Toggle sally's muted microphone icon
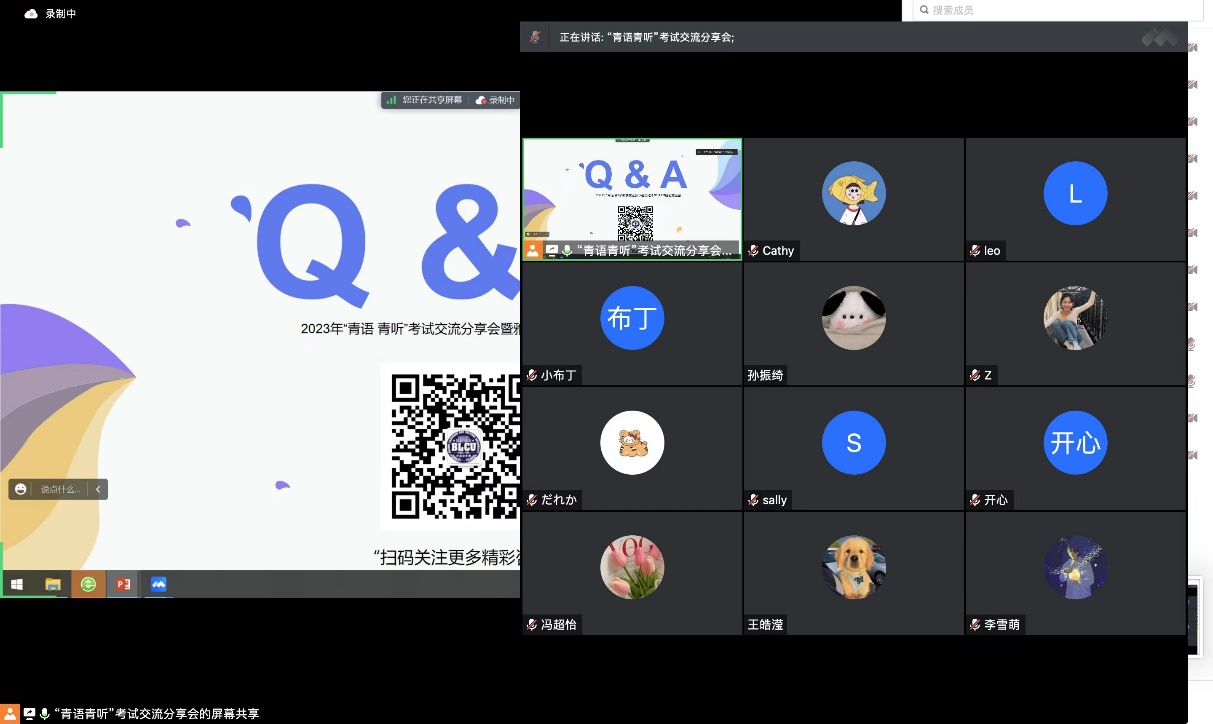Image resolution: width=1213 pixels, height=724 pixels. tap(753, 500)
